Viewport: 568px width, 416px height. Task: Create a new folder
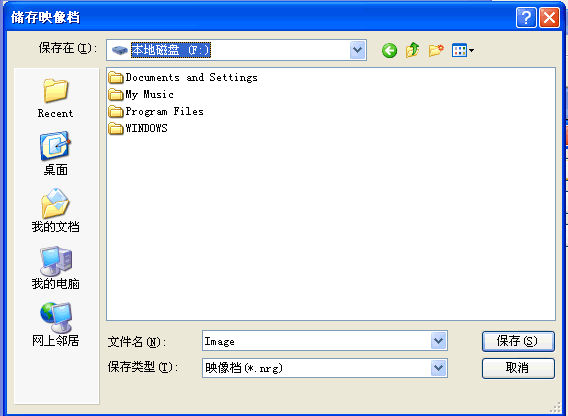(x=436, y=50)
